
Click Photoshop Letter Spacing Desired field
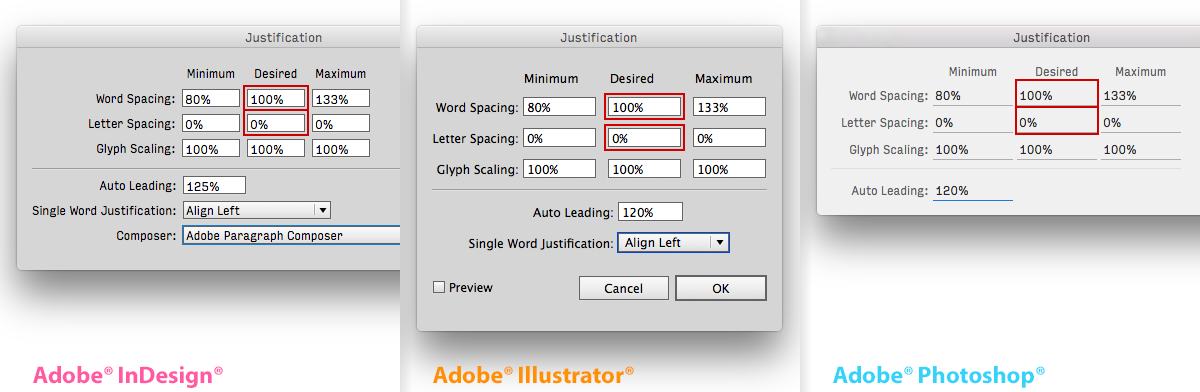1057,122
